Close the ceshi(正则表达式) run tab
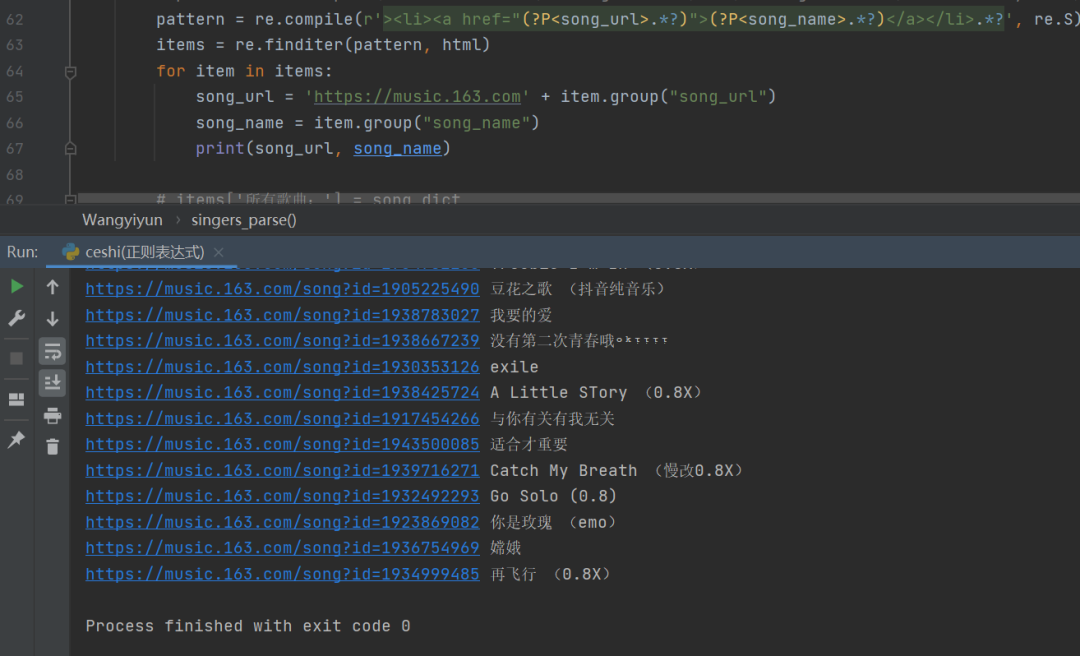The image size is (1080, 656). (218, 252)
